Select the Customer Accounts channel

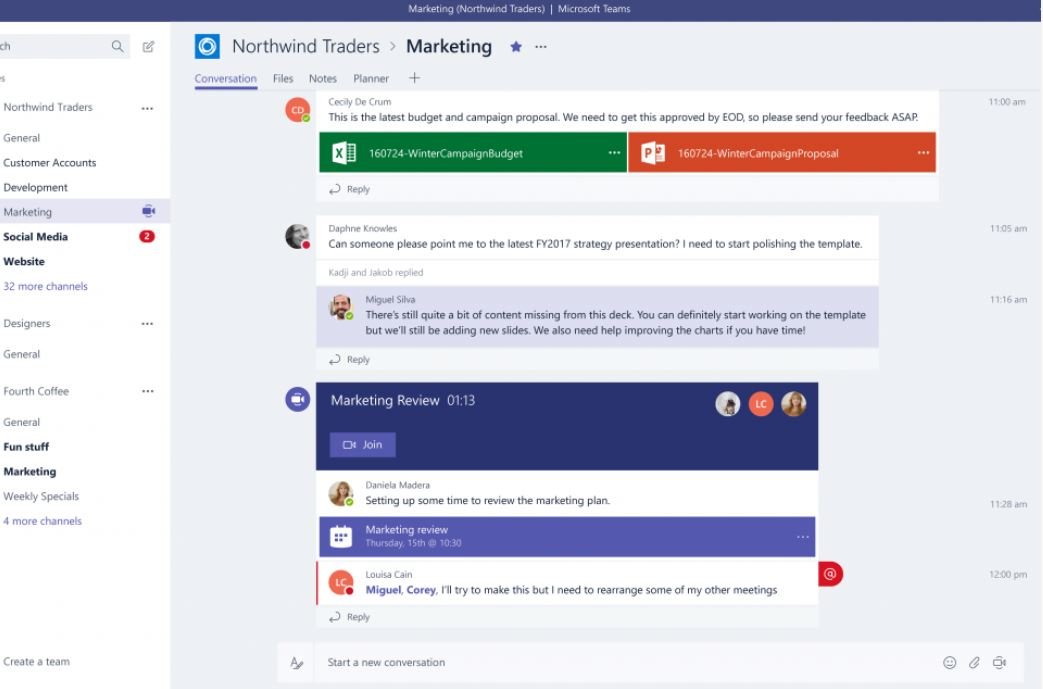click(49, 162)
